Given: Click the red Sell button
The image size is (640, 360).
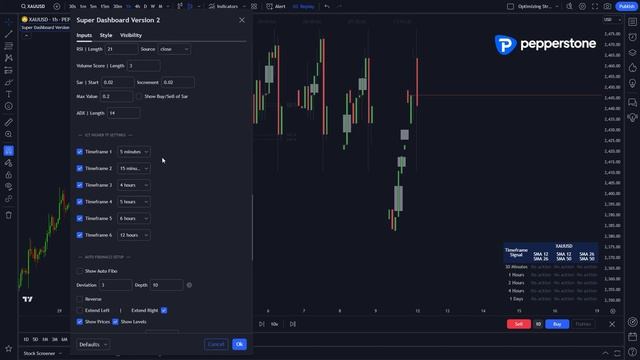Looking at the screenshot, I should (x=519, y=324).
